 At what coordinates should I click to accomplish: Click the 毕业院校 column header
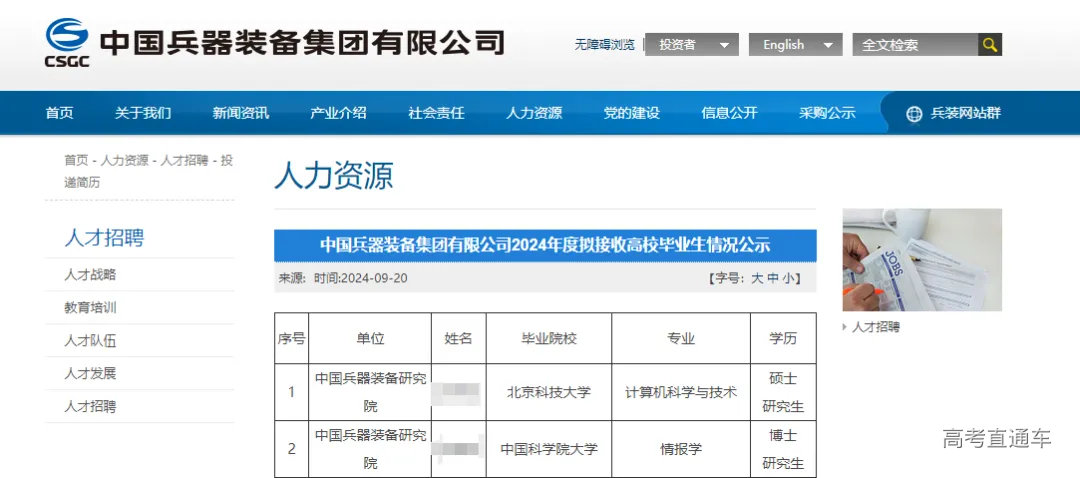[549, 338]
